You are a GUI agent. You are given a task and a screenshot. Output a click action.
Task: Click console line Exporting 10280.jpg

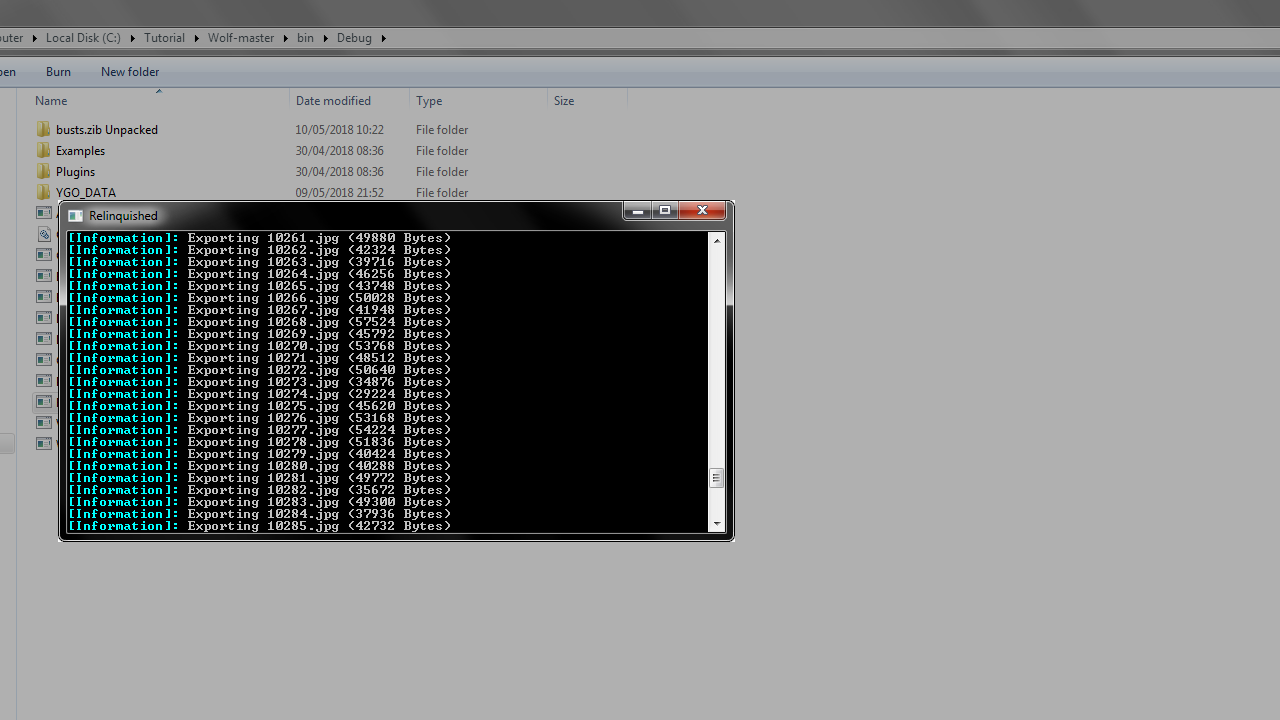coord(260,466)
